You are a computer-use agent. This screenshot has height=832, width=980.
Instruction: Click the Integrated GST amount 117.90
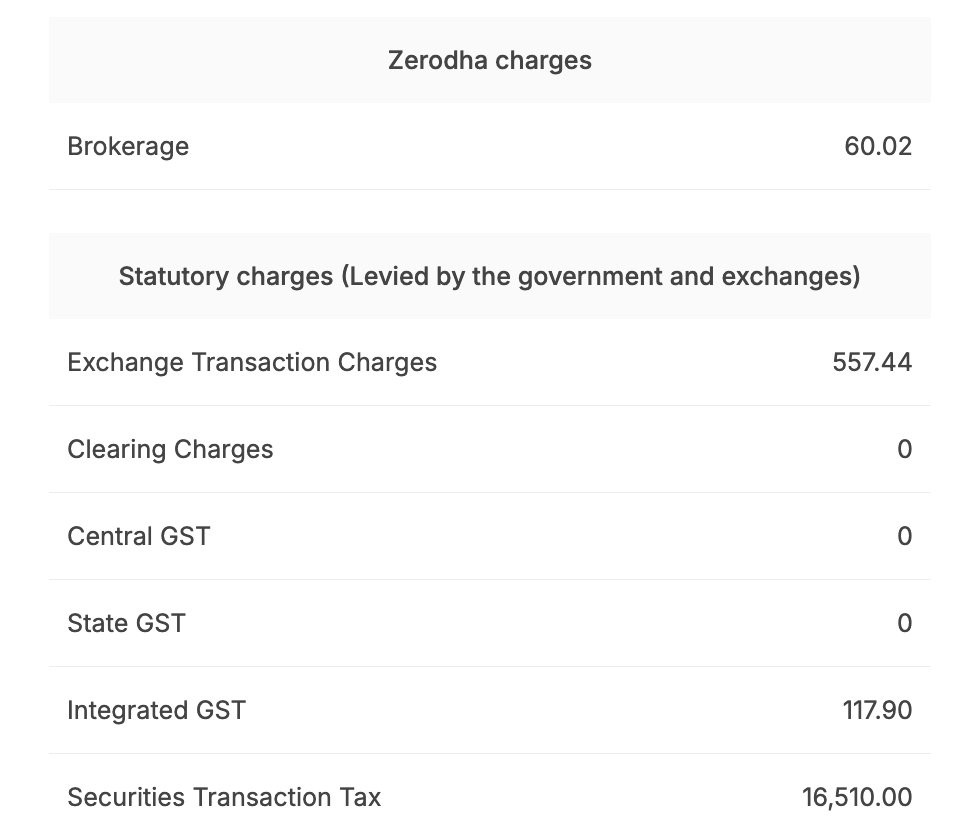point(877,710)
